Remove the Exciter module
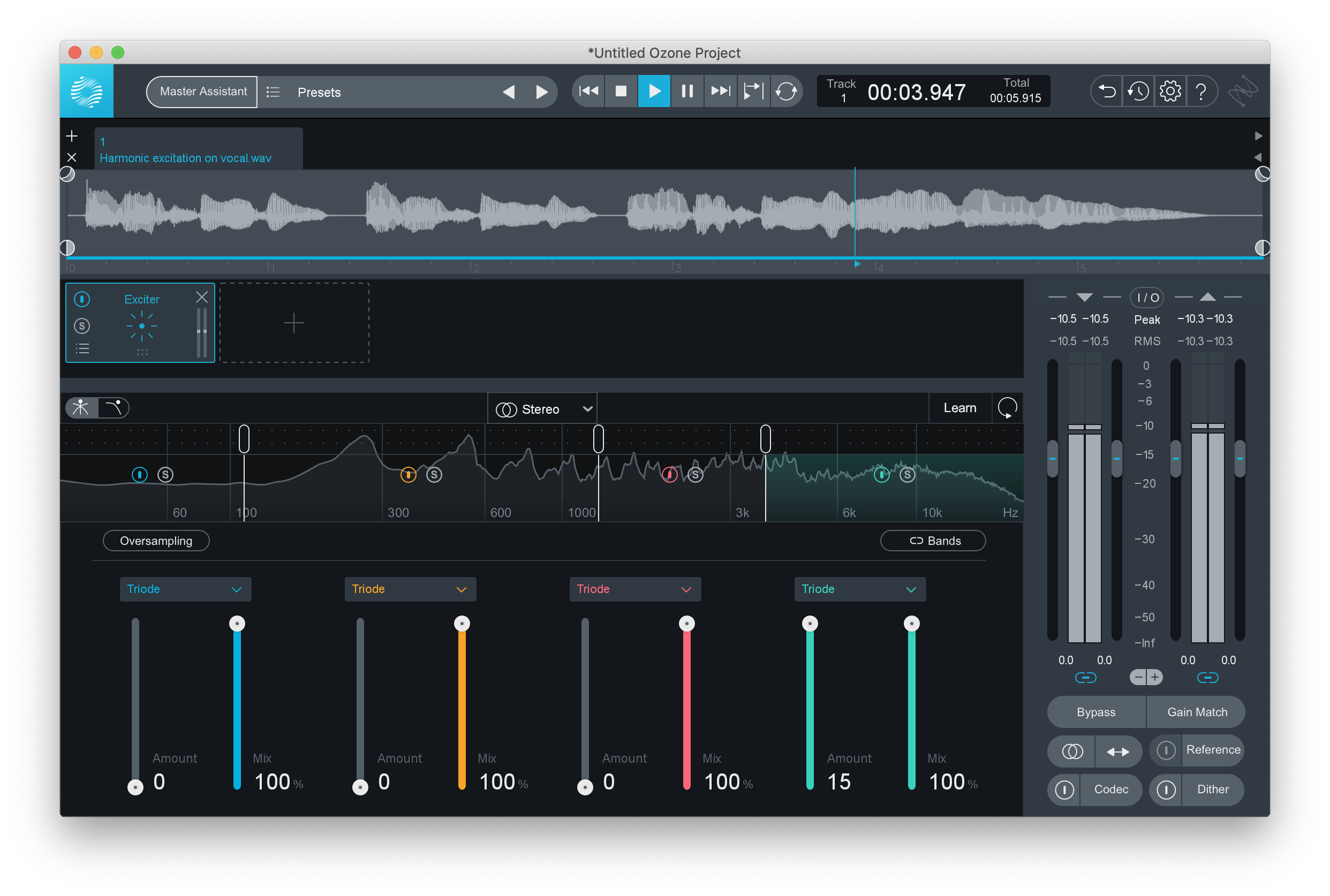Image resolution: width=1330 pixels, height=896 pixels. (x=202, y=297)
